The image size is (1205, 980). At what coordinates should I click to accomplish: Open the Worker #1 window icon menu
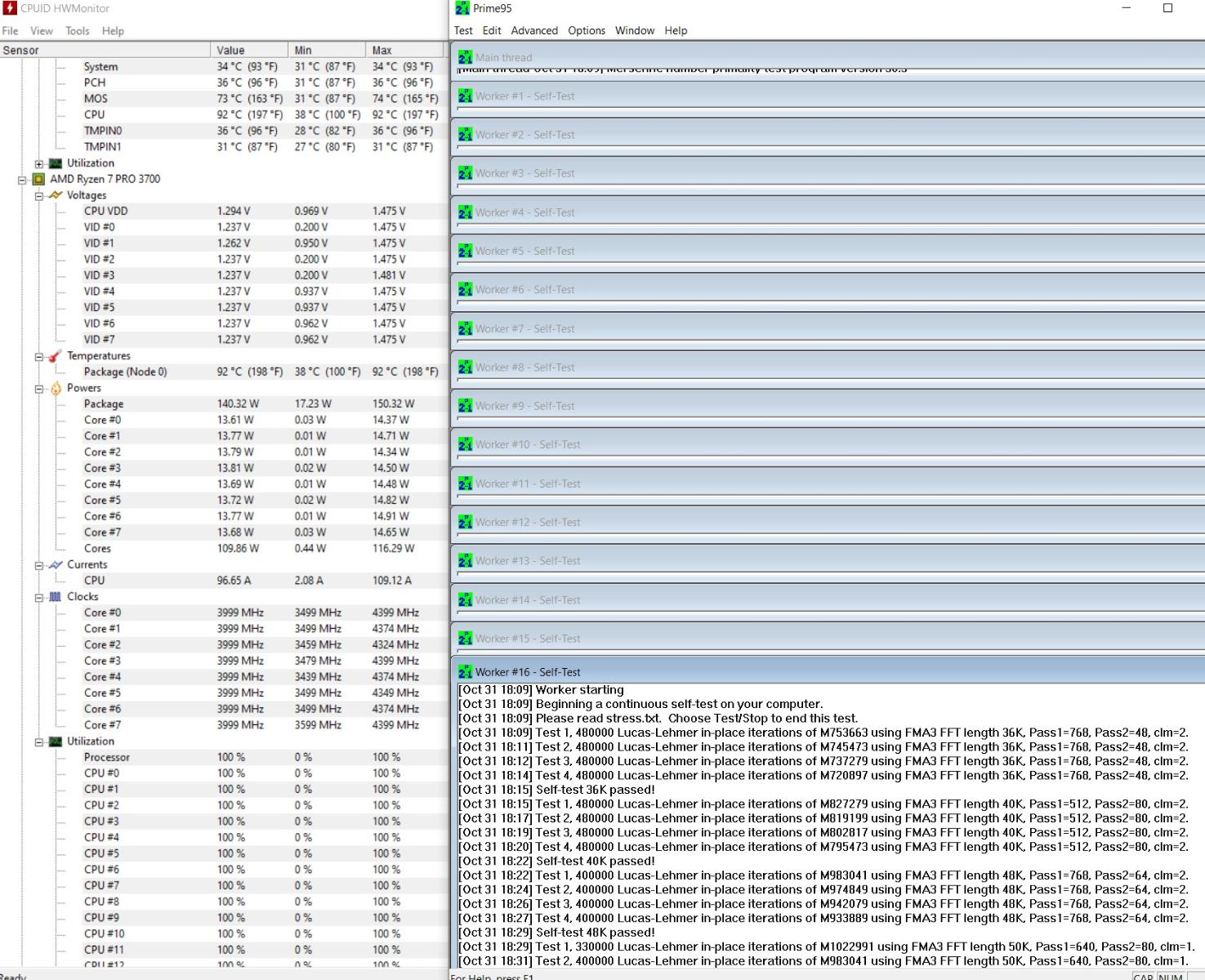pyautogui.click(x=465, y=96)
